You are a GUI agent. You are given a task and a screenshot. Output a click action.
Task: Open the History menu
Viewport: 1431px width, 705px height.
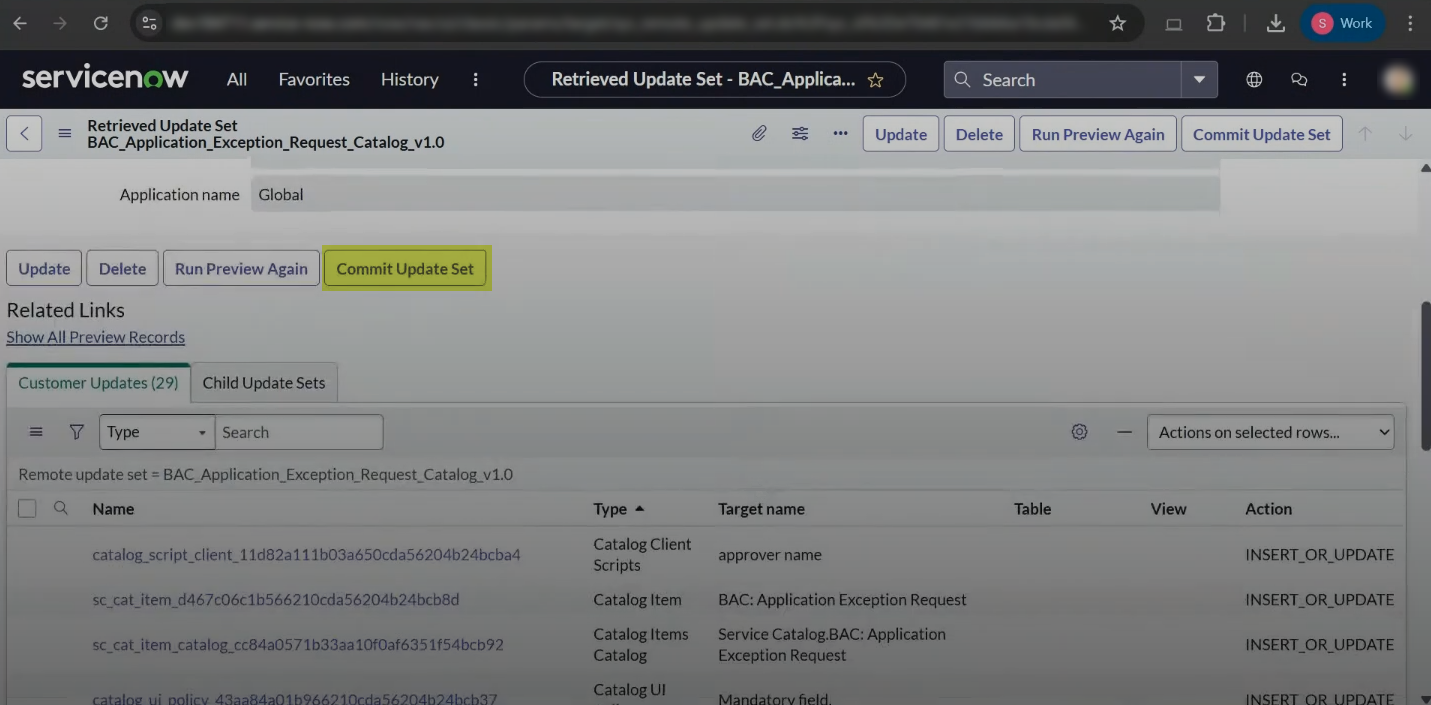(x=409, y=80)
